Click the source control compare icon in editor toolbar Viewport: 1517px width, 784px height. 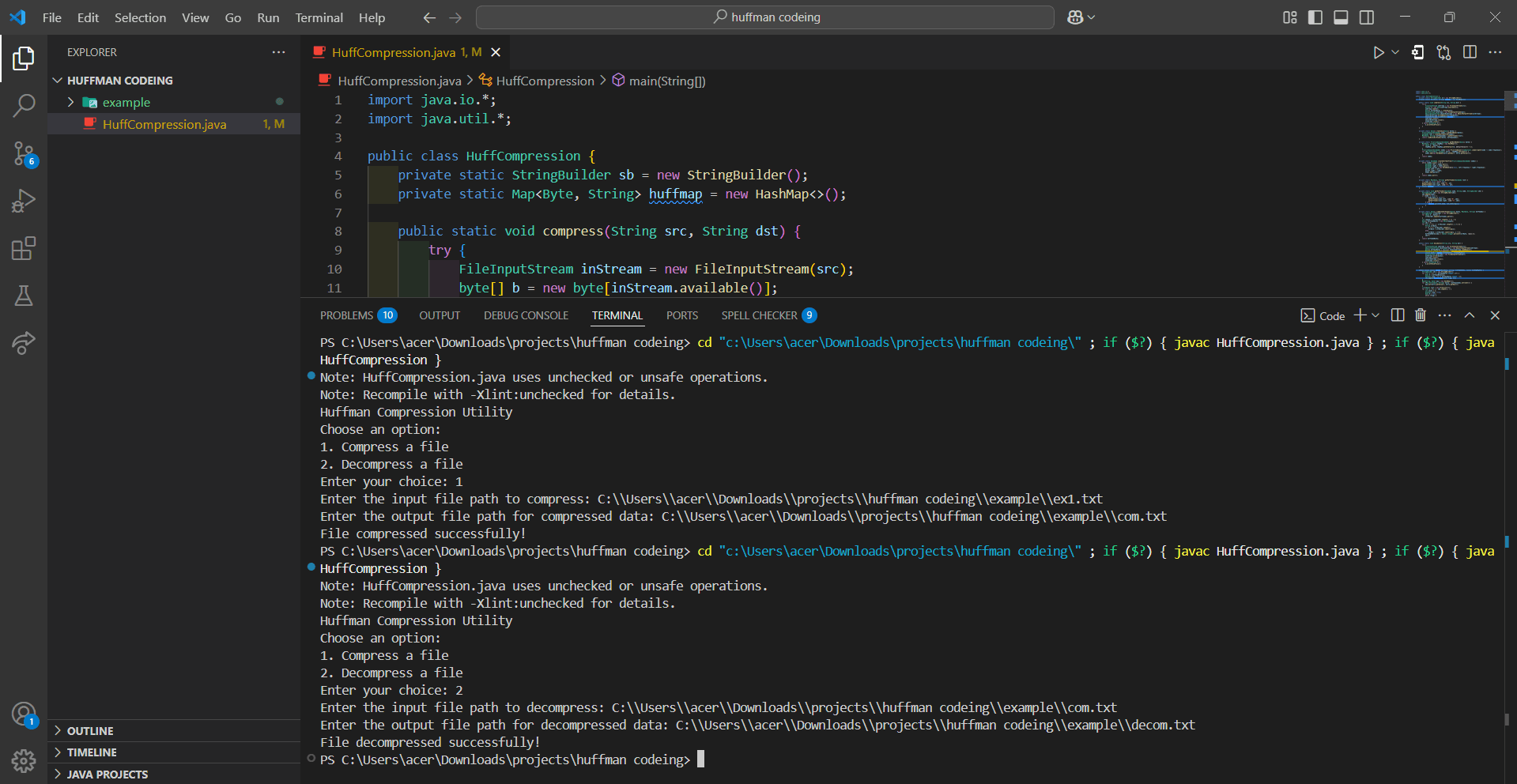coord(1444,52)
